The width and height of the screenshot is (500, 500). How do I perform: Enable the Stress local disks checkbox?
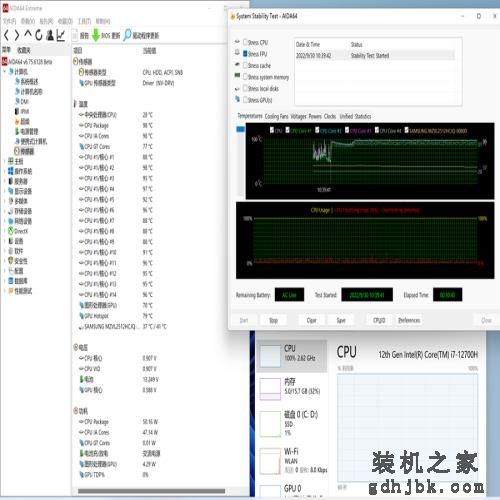click(x=245, y=88)
